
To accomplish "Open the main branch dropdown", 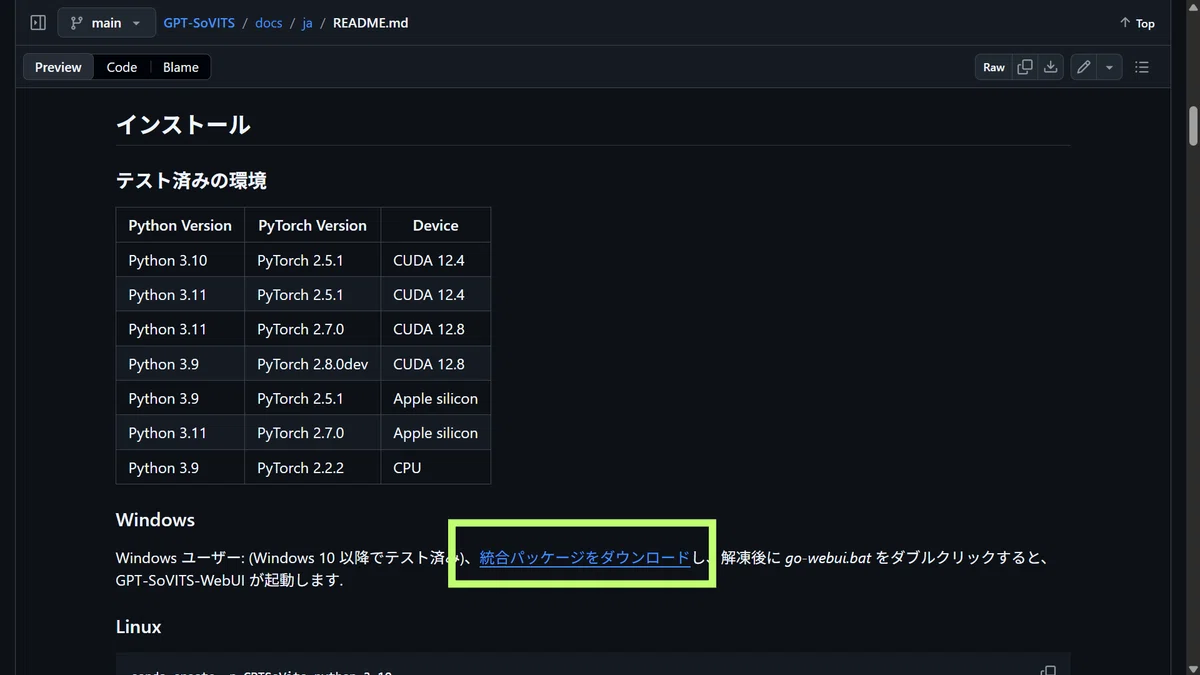I will pyautogui.click(x=106, y=23).
